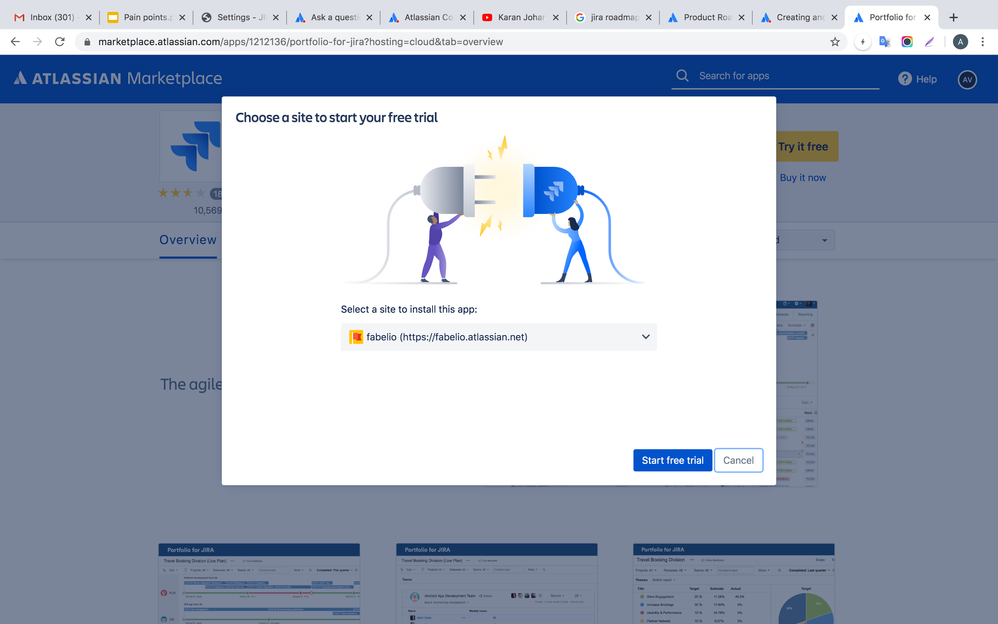
Task: Click the Portfolio for Jira app logo
Action: (x=190, y=146)
